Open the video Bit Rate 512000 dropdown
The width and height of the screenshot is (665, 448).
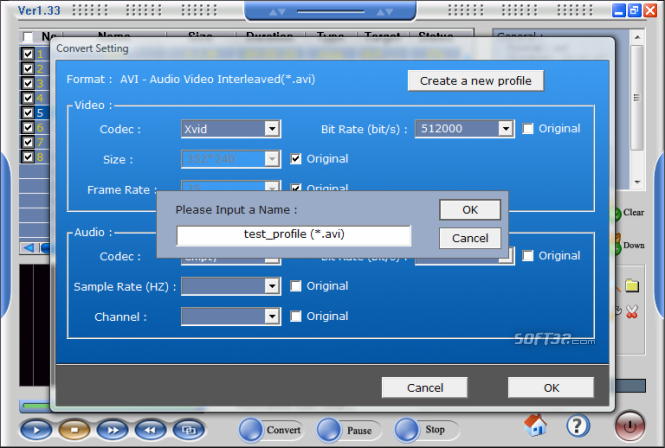pyautogui.click(x=505, y=129)
